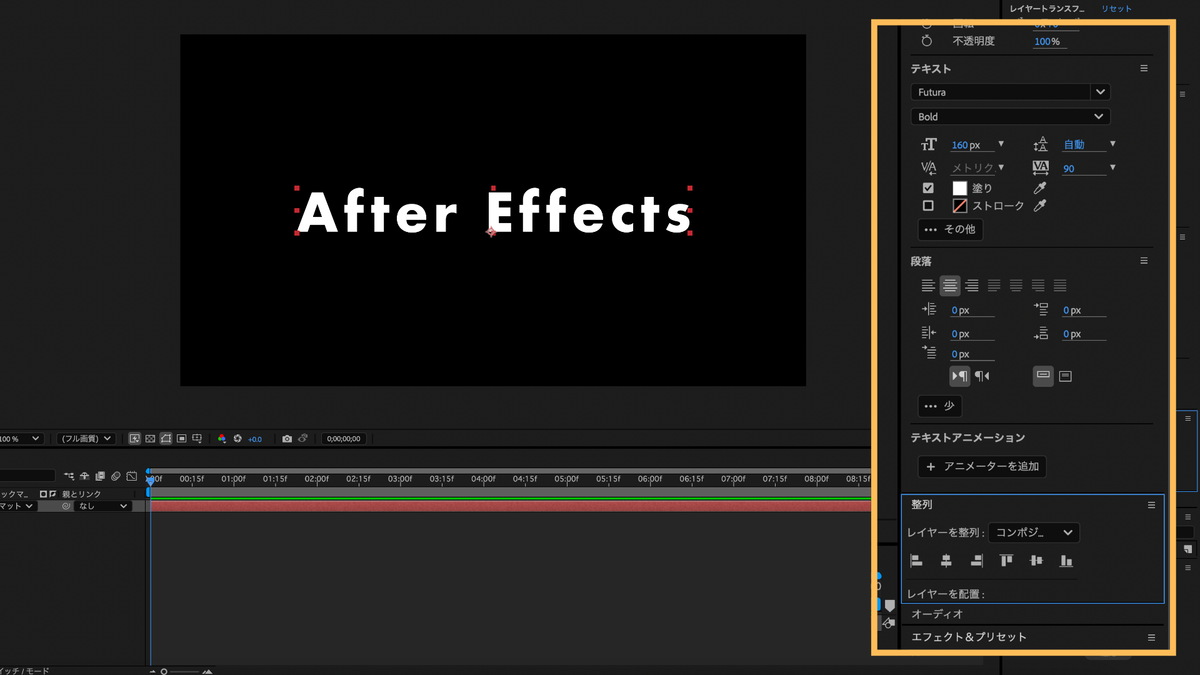Click the timeline zoom slider at bottom

pos(182,671)
